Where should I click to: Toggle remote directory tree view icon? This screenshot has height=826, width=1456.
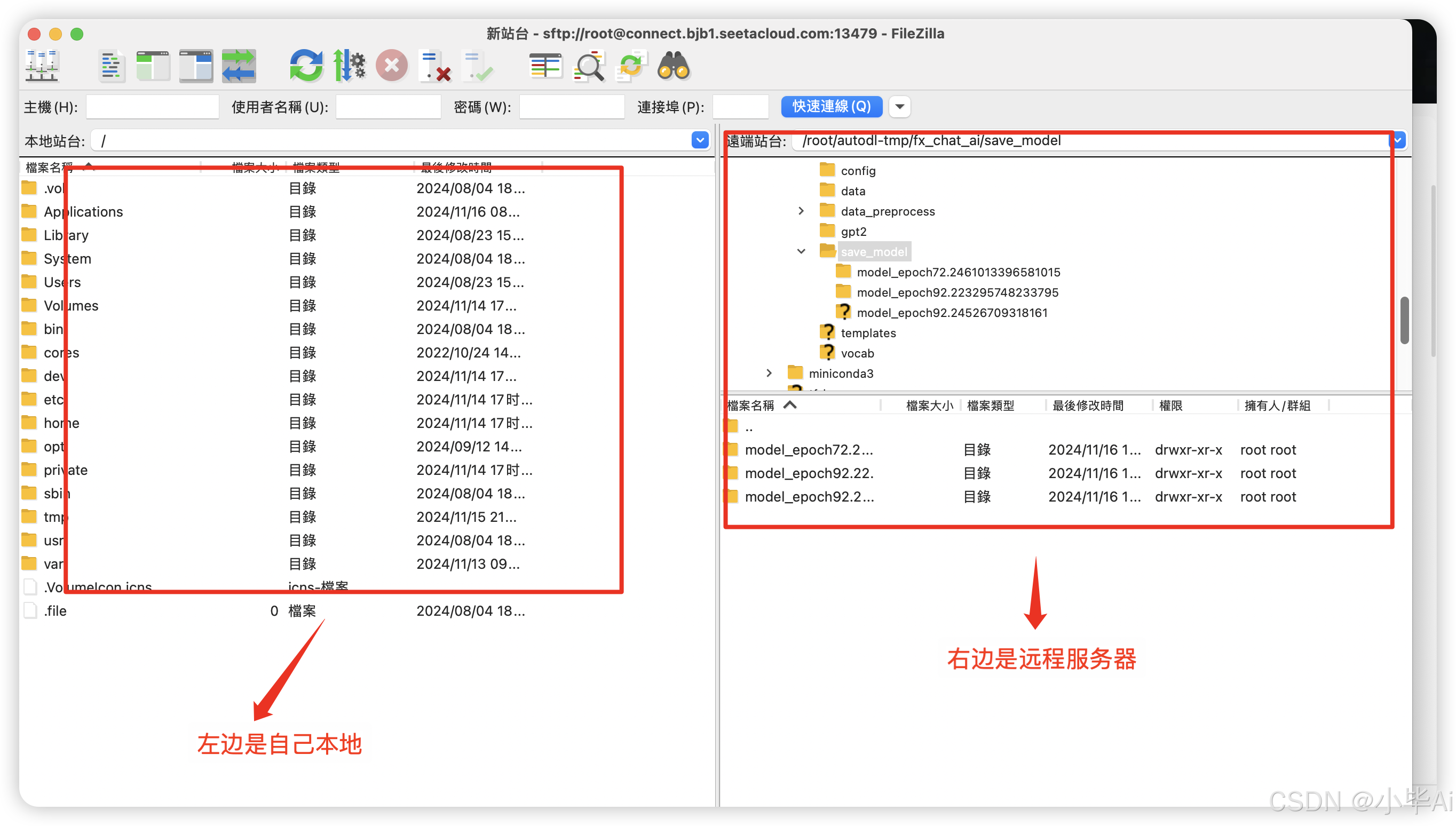click(196, 66)
